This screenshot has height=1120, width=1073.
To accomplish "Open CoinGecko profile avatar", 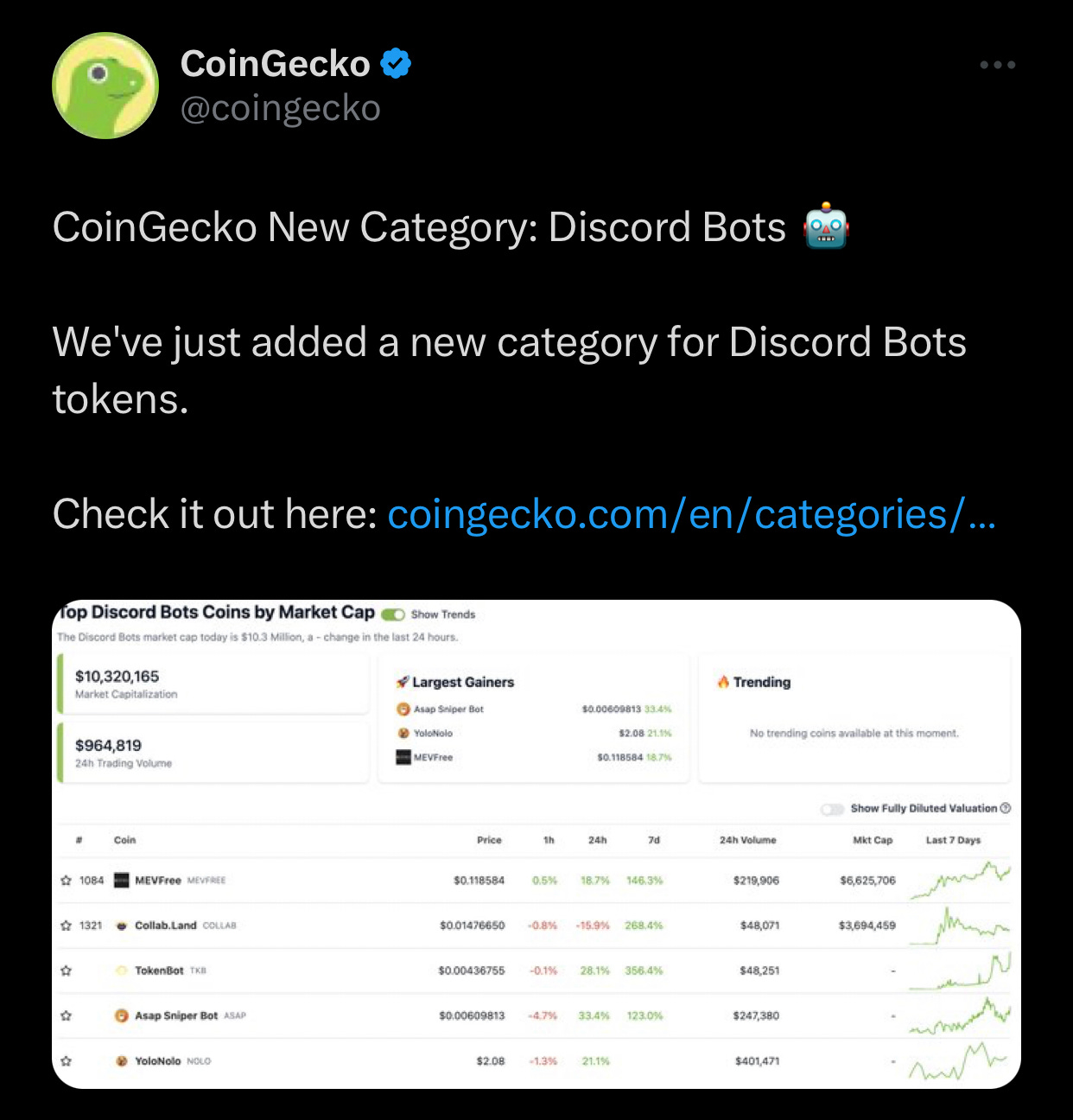I will pos(105,86).
